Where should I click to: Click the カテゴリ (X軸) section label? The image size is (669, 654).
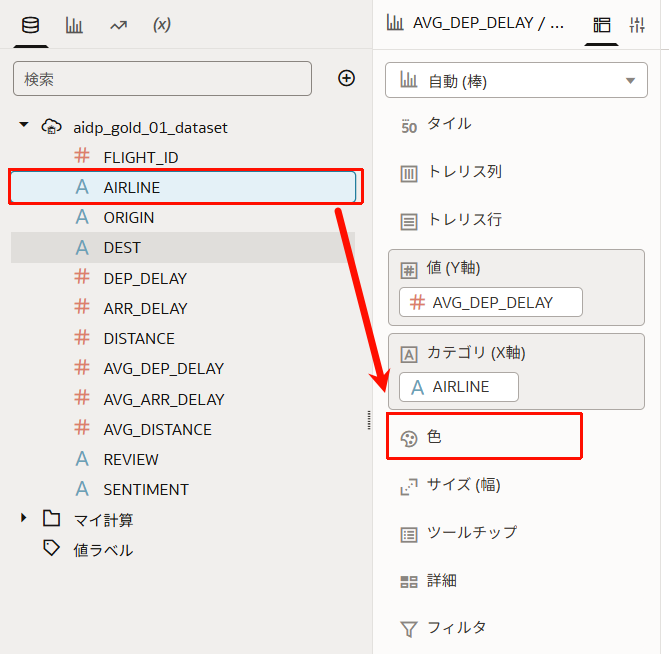pyautogui.click(x=476, y=353)
